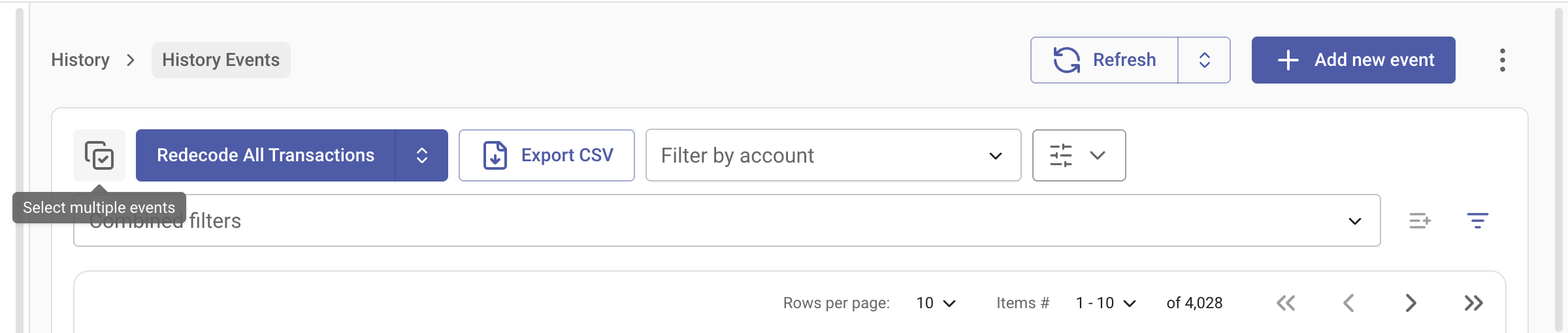Image resolution: width=1568 pixels, height=333 pixels.
Task: Open the three-dot overflow menu
Action: point(1502,60)
